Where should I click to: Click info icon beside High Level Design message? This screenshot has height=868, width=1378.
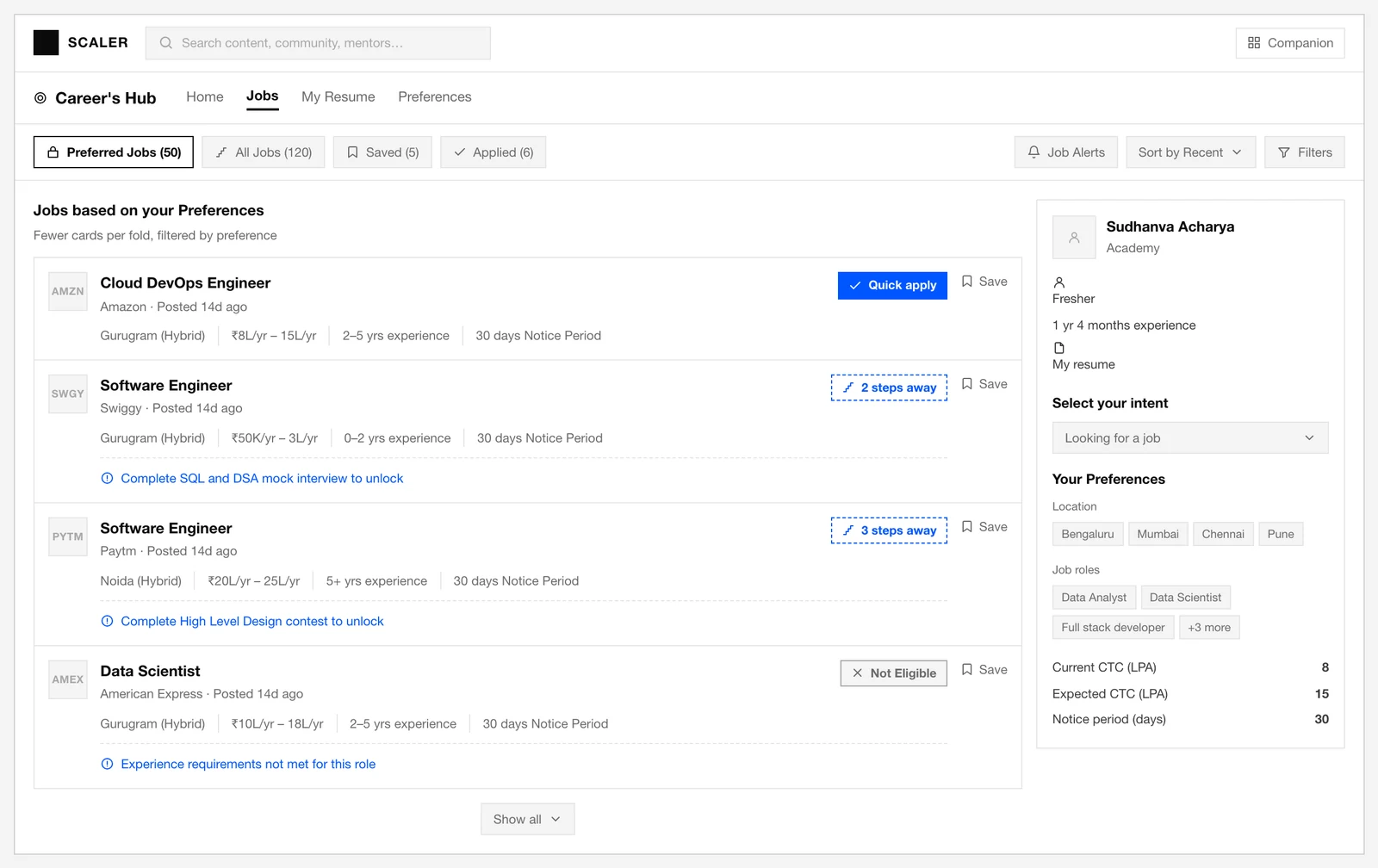tap(107, 622)
